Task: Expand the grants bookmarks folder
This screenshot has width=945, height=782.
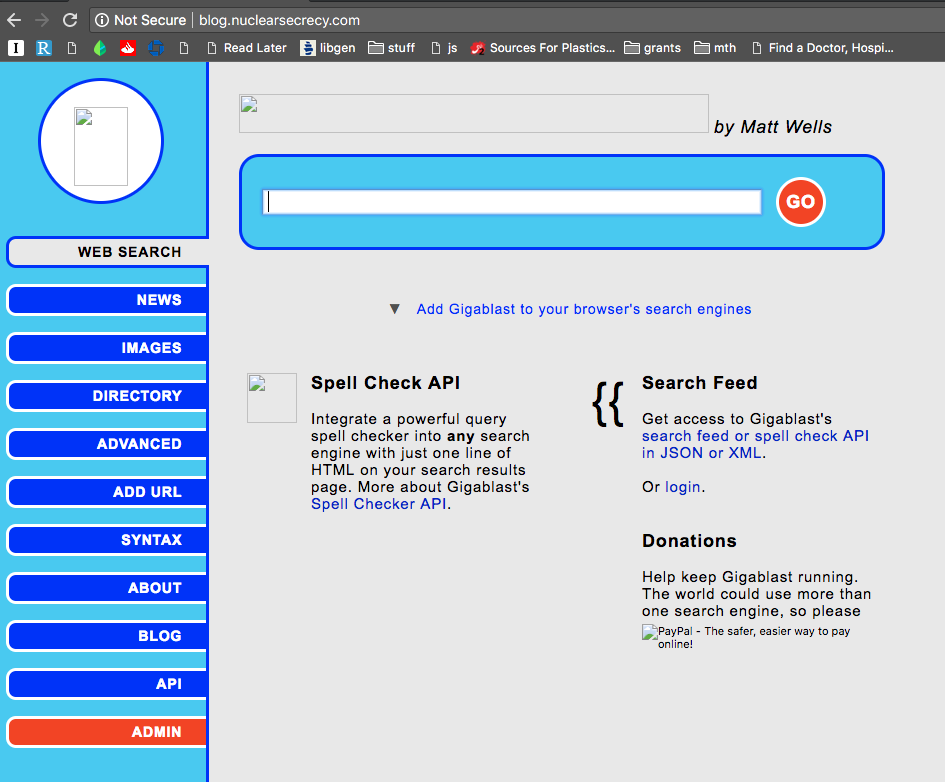Action: [653, 48]
